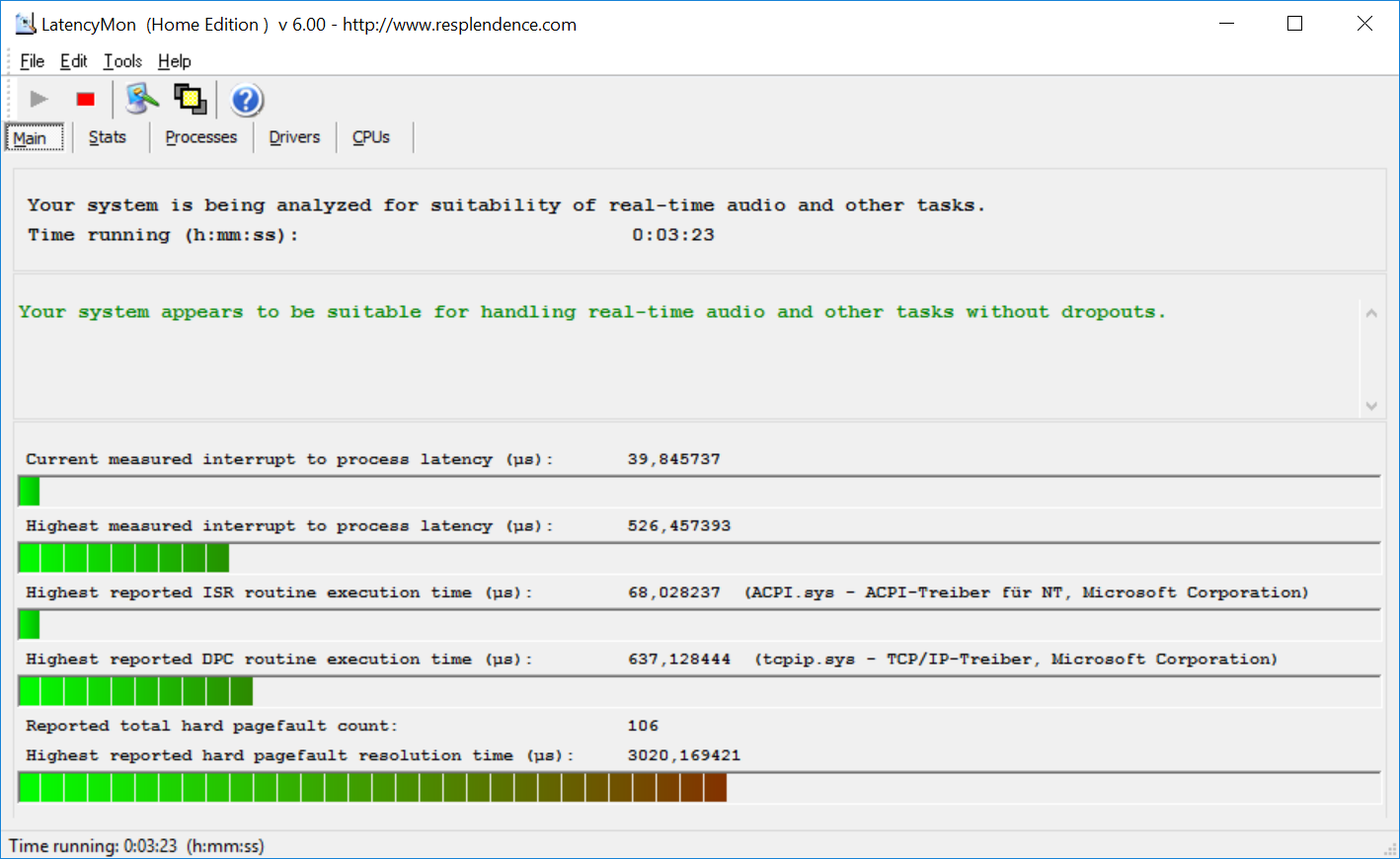Select the green suitability status message
The width and height of the screenshot is (1400, 859).
(x=591, y=312)
